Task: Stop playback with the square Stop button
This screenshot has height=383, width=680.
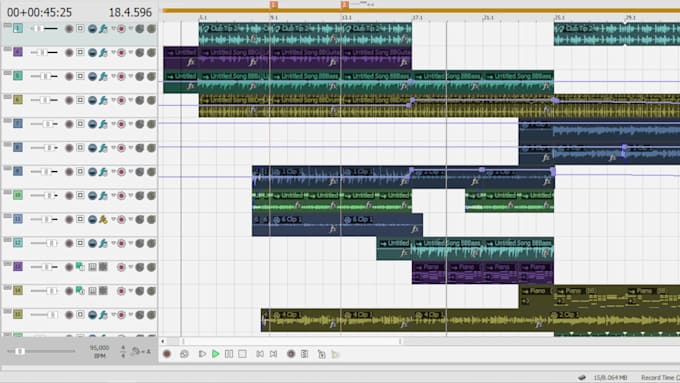Action: pos(242,354)
